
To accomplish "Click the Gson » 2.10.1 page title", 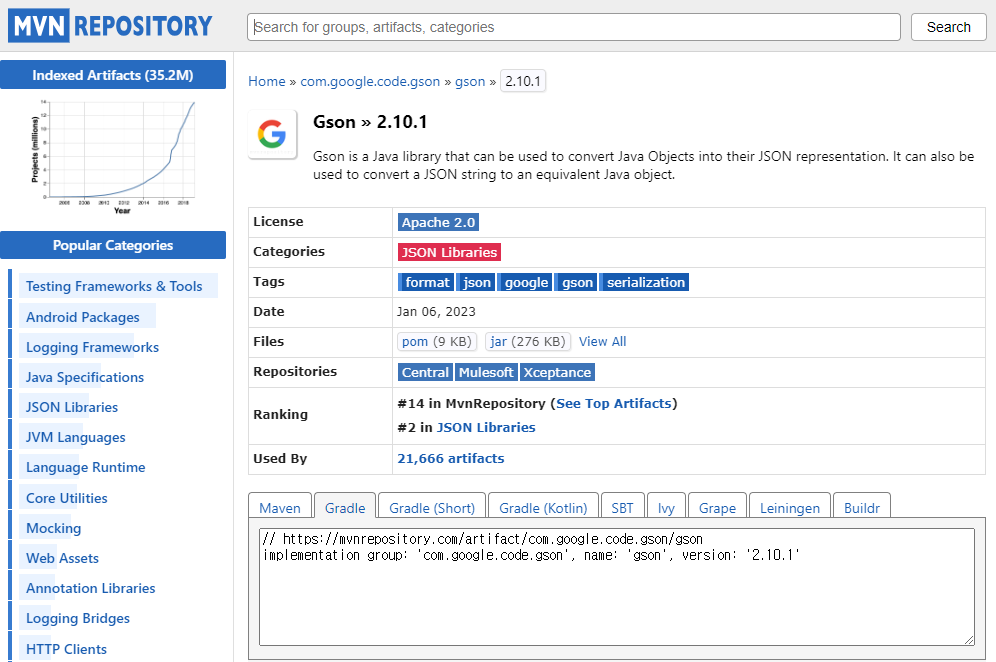I will click(x=370, y=122).
